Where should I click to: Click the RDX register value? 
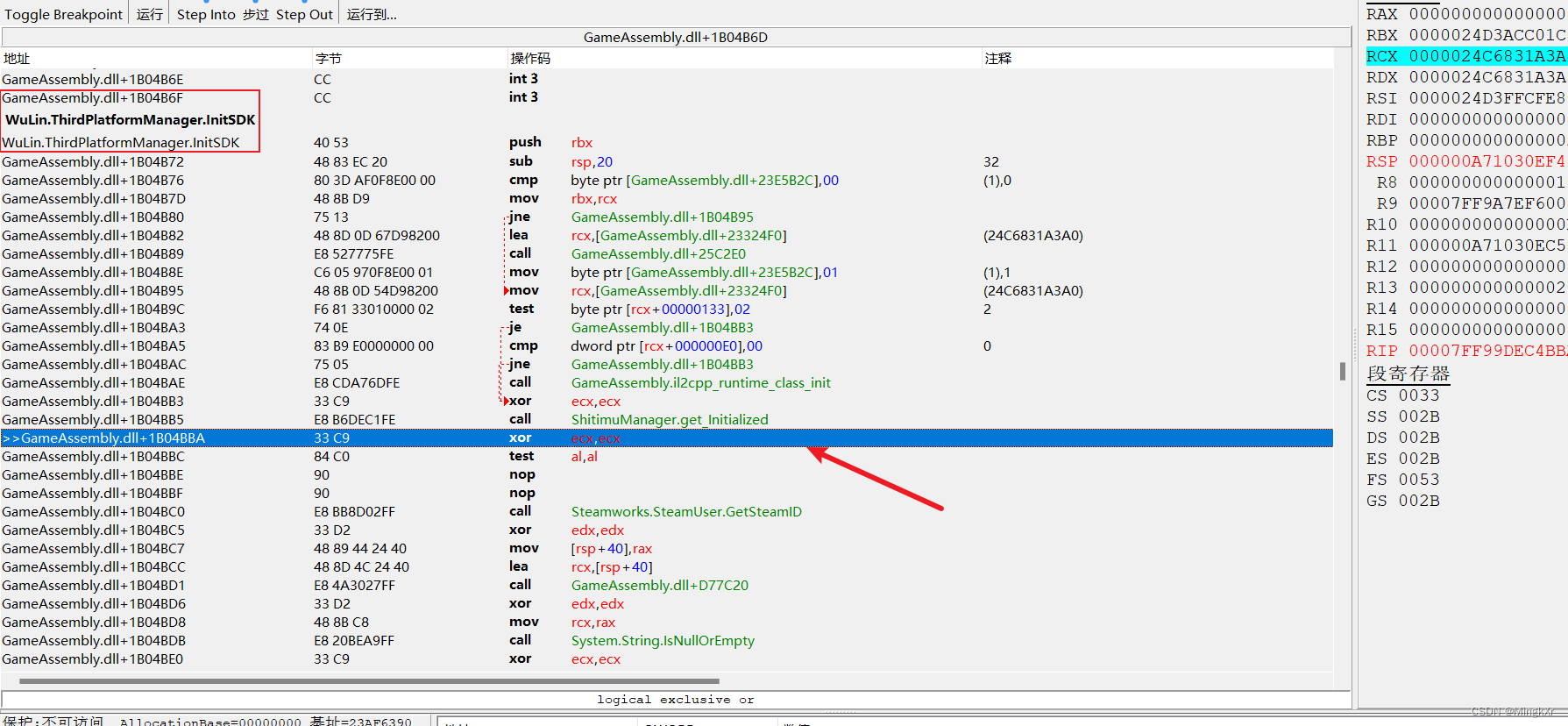click(1487, 77)
